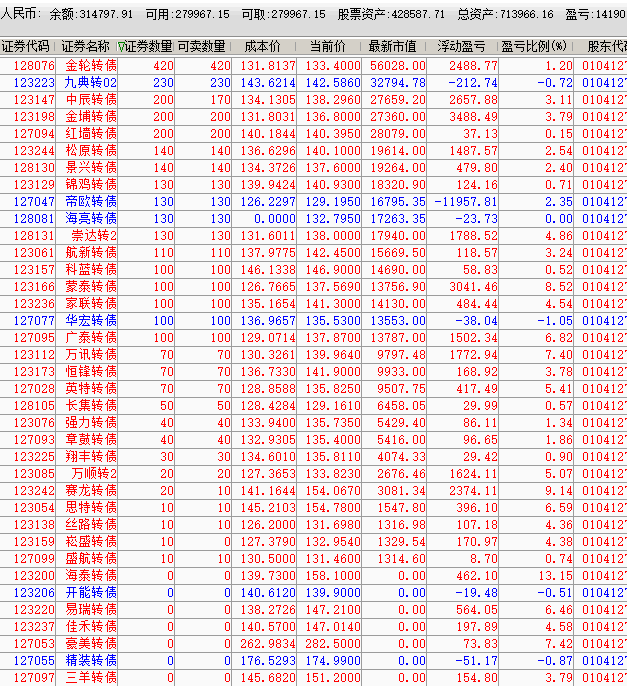Viewport: 627px width, 686px height.
Task: Select the 金埔转债 row name
Action: [91, 117]
